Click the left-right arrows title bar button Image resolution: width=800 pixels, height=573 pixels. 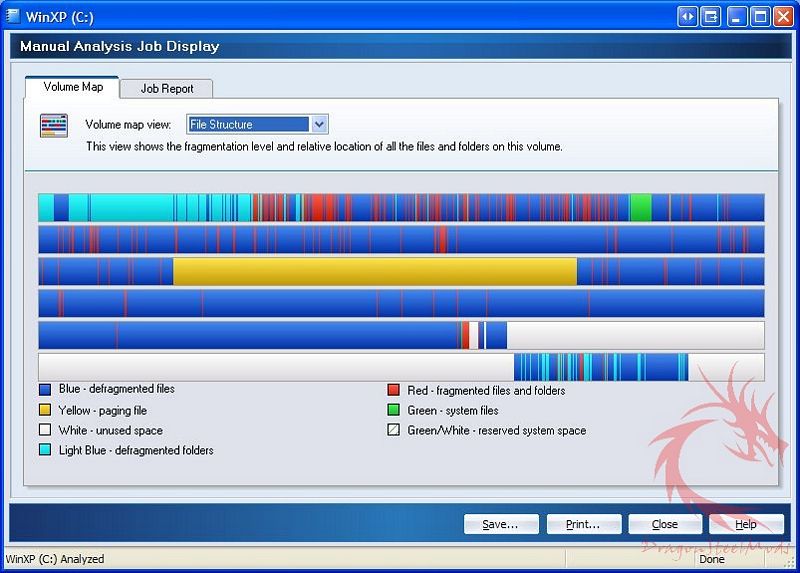point(687,16)
